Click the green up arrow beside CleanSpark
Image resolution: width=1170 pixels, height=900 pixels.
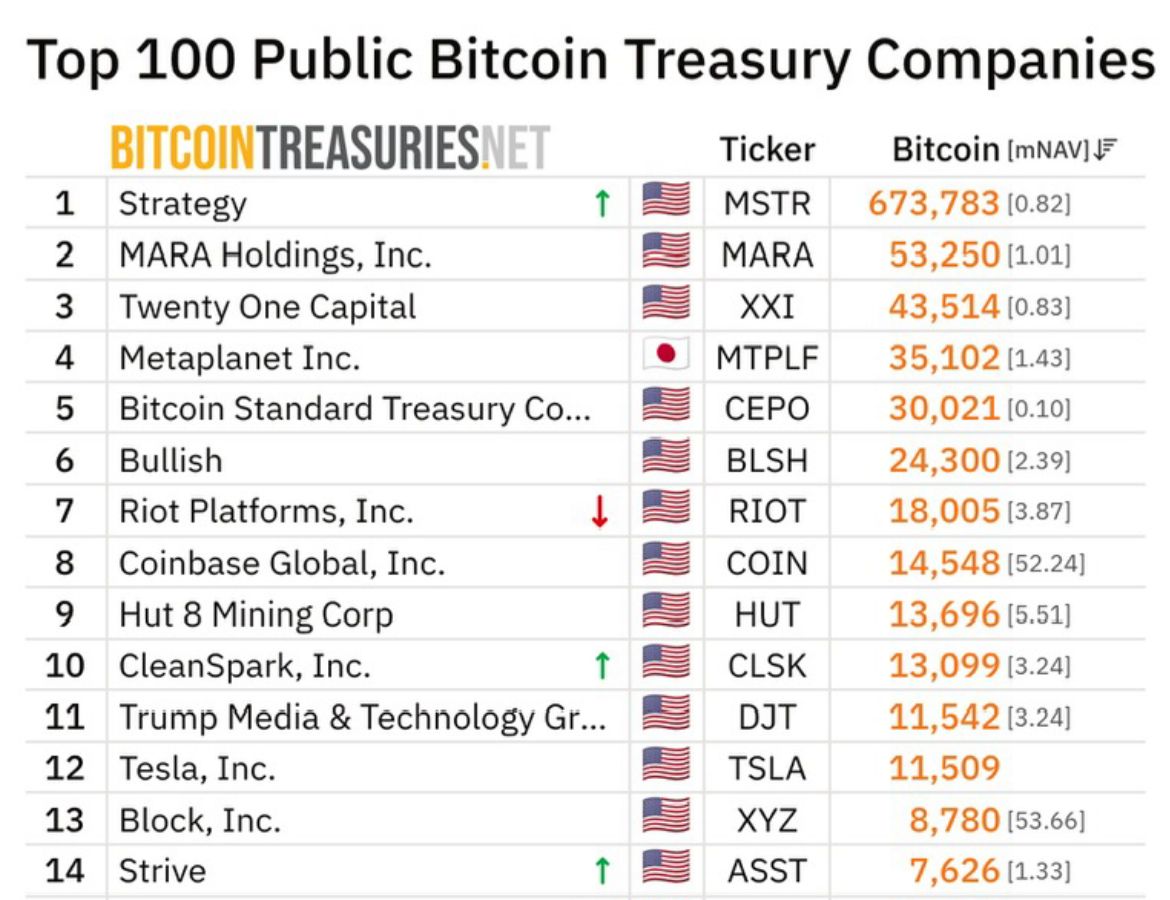click(x=602, y=665)
